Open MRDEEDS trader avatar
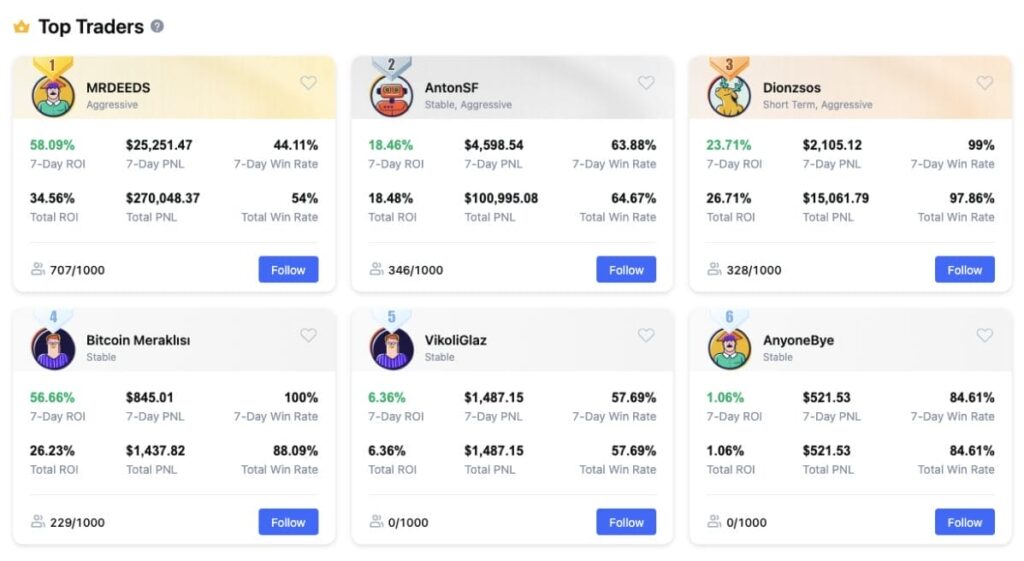Screen dimensions: 1024x561 click(x=53, y=96)
